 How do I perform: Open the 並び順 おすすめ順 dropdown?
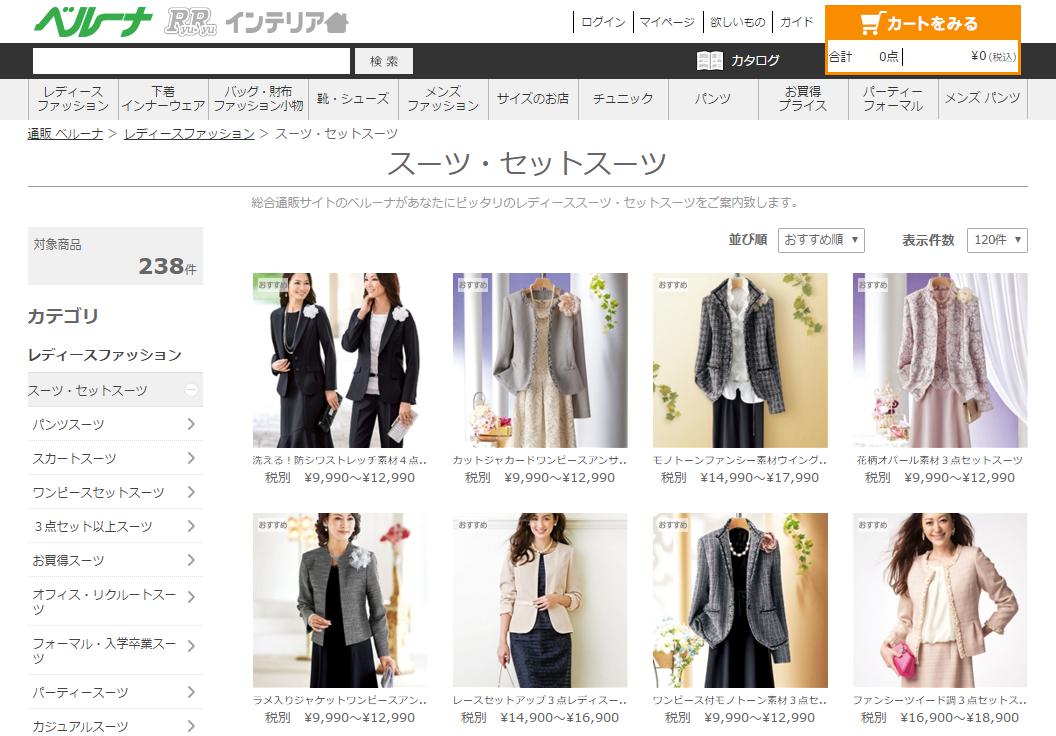(x=821, y=240)
